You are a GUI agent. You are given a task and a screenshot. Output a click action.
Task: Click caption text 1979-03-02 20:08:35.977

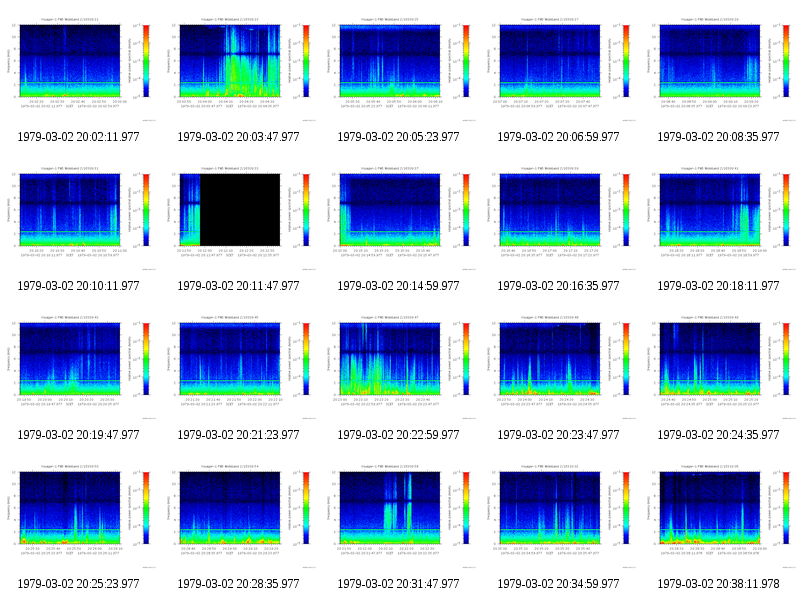[x=718, y=137]
